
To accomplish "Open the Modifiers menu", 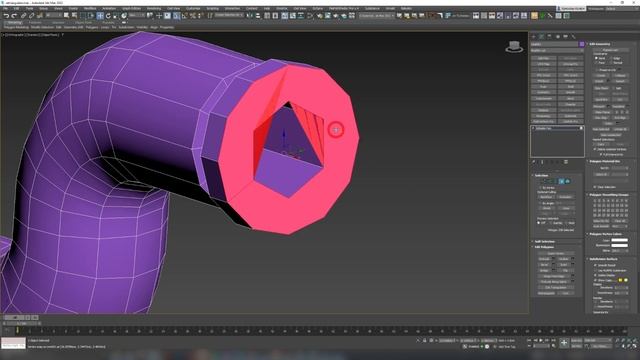I will coord(90,8).
